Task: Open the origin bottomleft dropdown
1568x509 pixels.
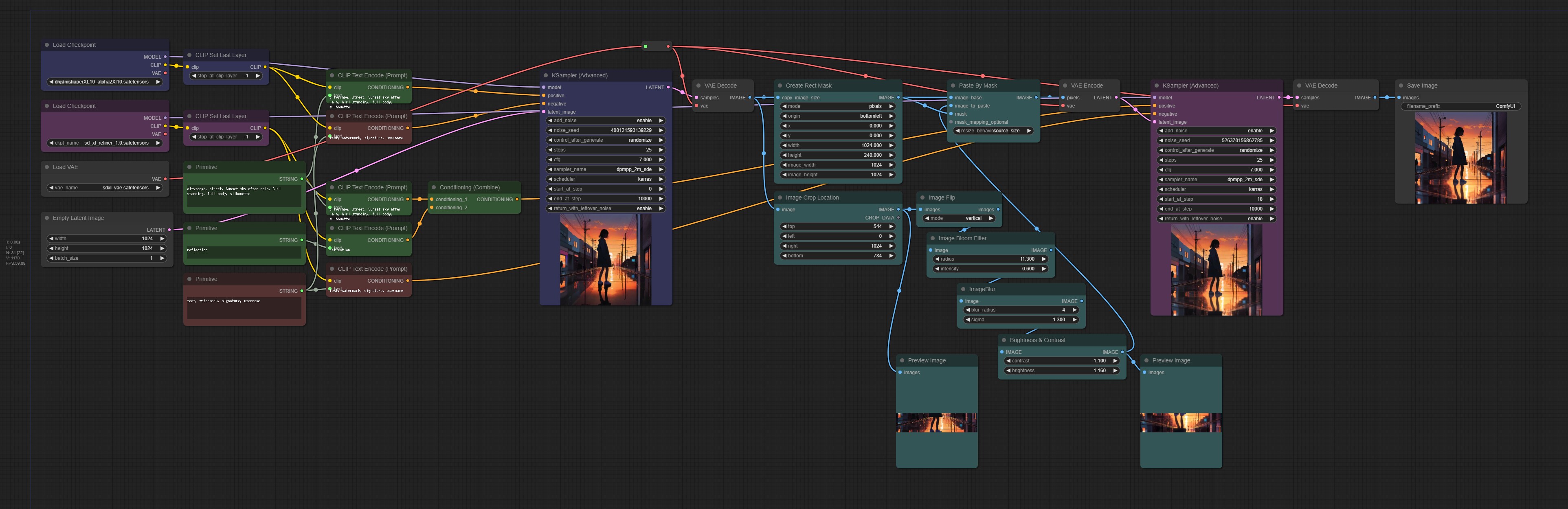Action: point(838,116)
